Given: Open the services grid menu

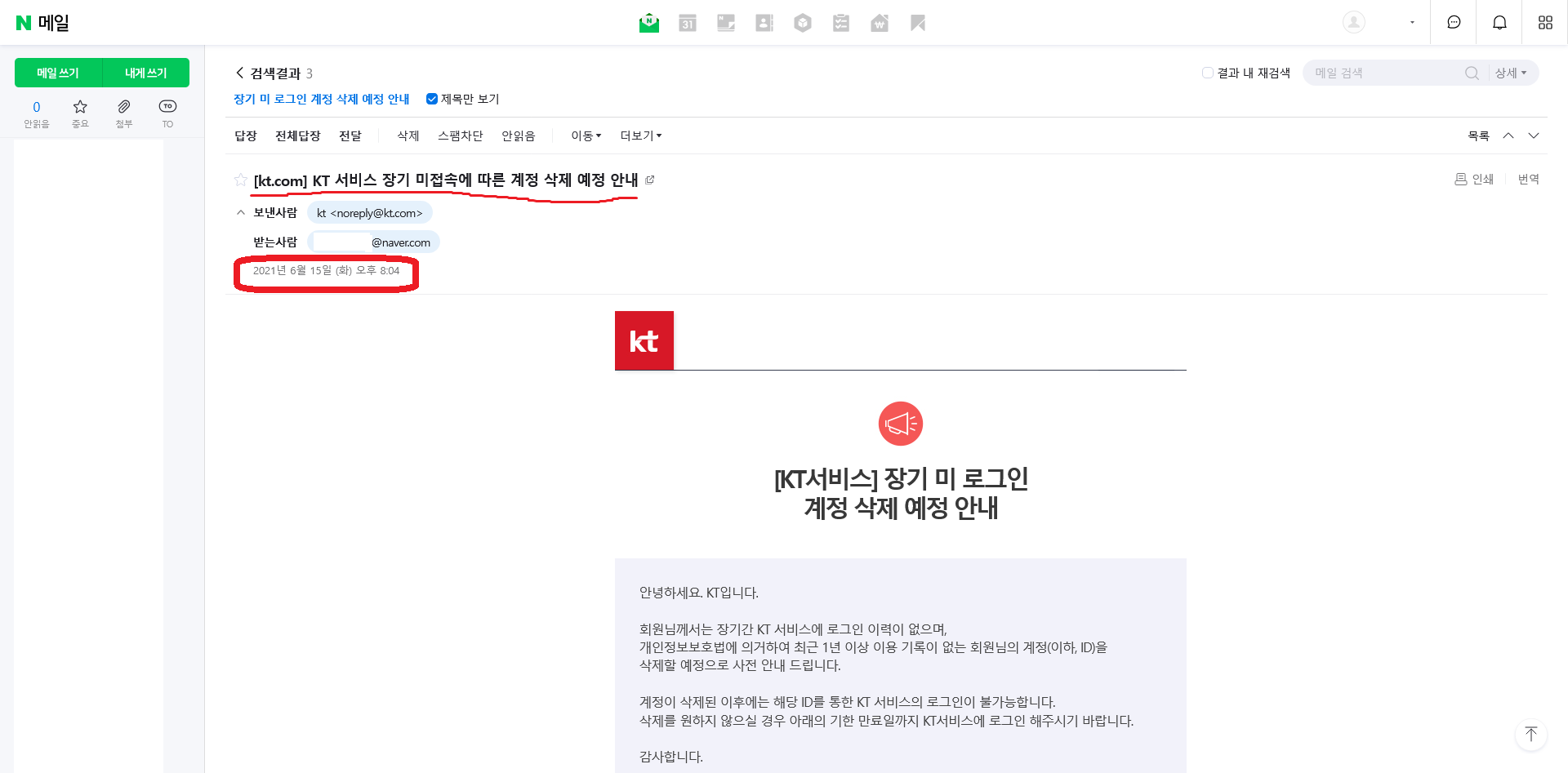Looking at the screenshot, I should [x=1545, y=23].
